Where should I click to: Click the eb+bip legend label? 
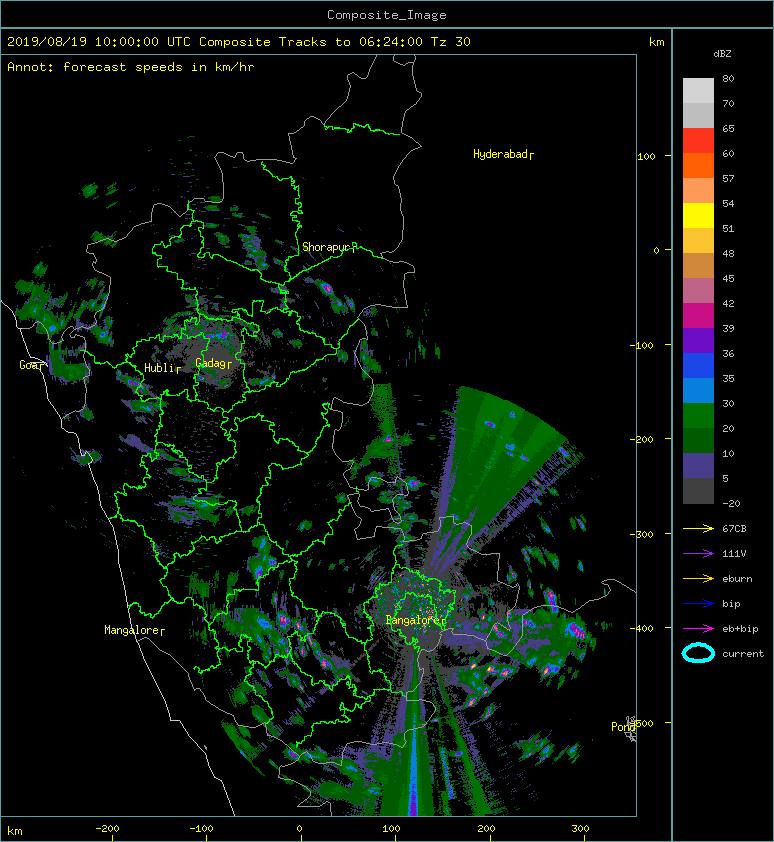[x=740, y=628]
